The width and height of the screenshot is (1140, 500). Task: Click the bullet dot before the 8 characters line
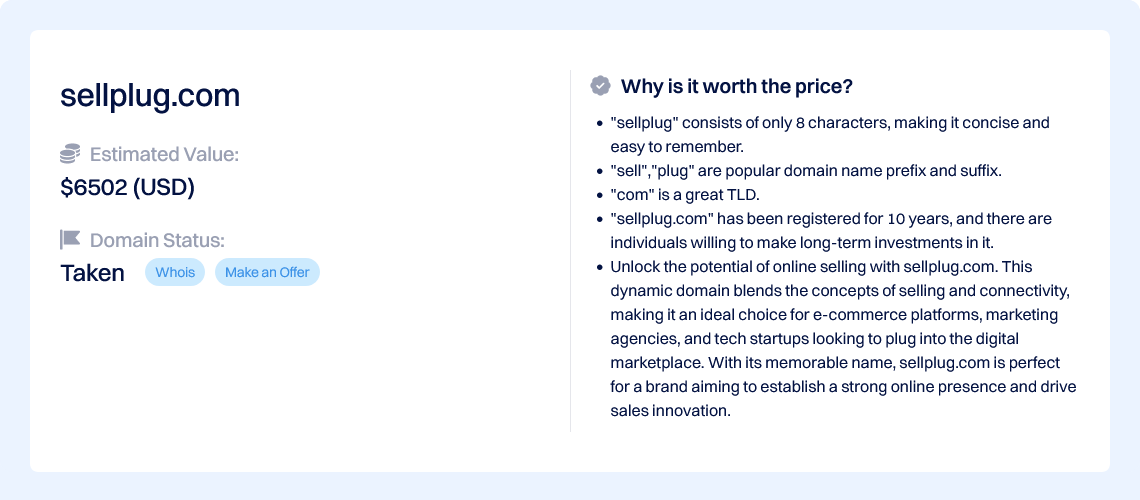(x=600, y=124)
